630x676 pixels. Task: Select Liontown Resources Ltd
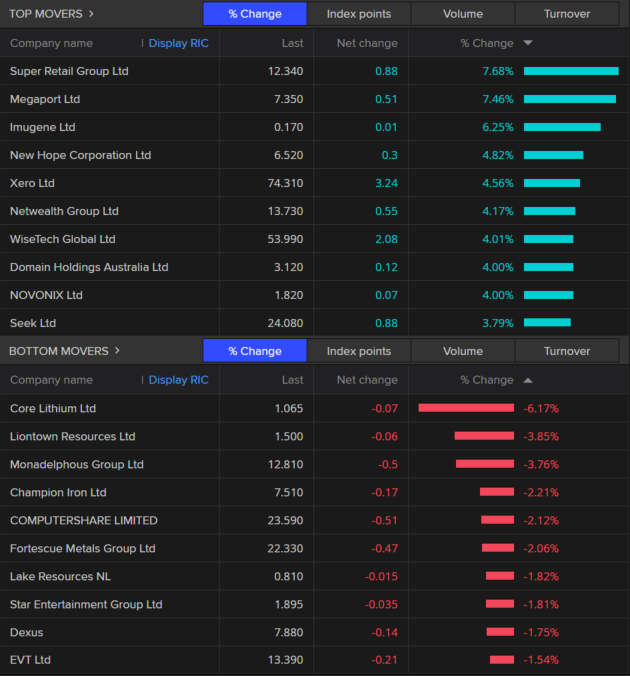(72, 436)
